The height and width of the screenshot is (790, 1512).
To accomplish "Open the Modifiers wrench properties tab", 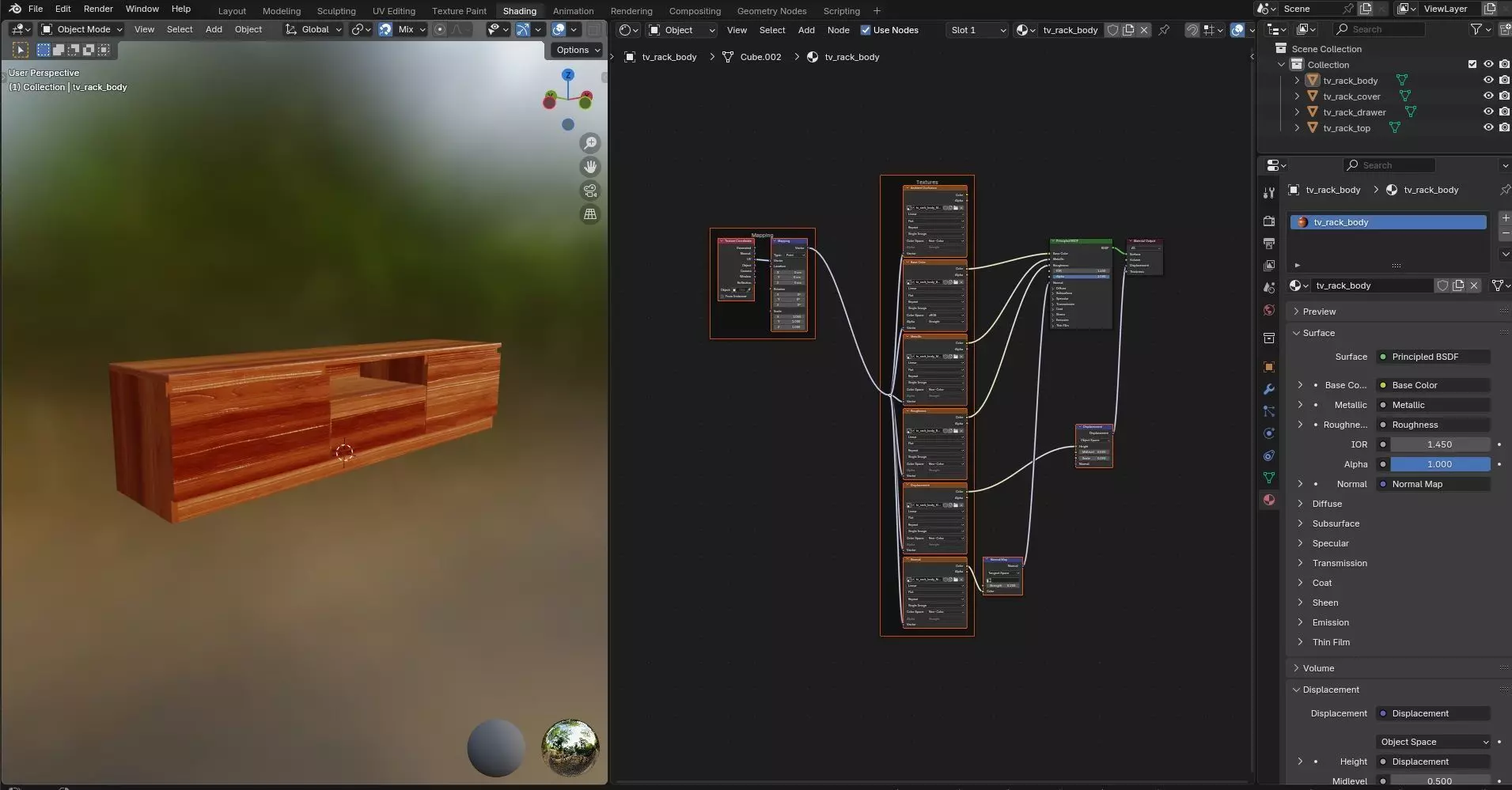I will coord(1269,389).
